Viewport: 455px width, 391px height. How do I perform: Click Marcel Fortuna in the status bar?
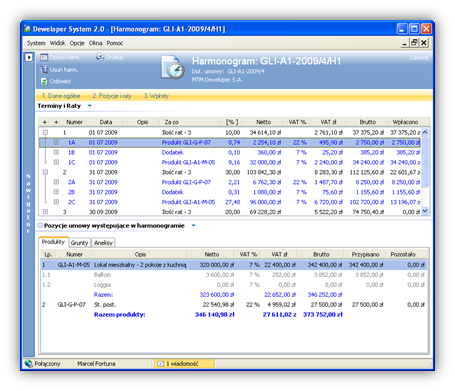[96, 364]
